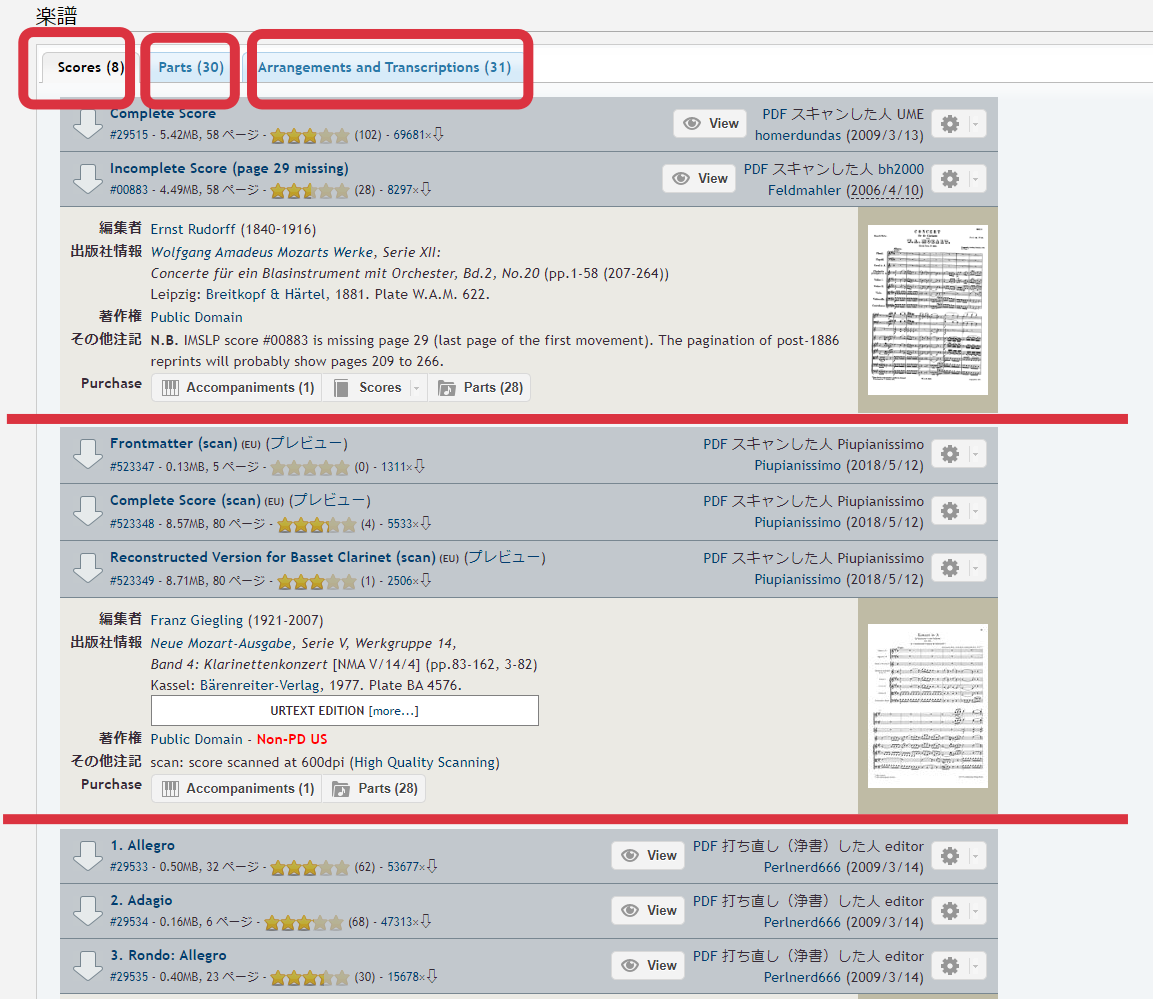Click download arrow icon for 3. Rondo: Allegro
Image resolution: width=1153 pixels, height=999 pixels.
[89, 965]
